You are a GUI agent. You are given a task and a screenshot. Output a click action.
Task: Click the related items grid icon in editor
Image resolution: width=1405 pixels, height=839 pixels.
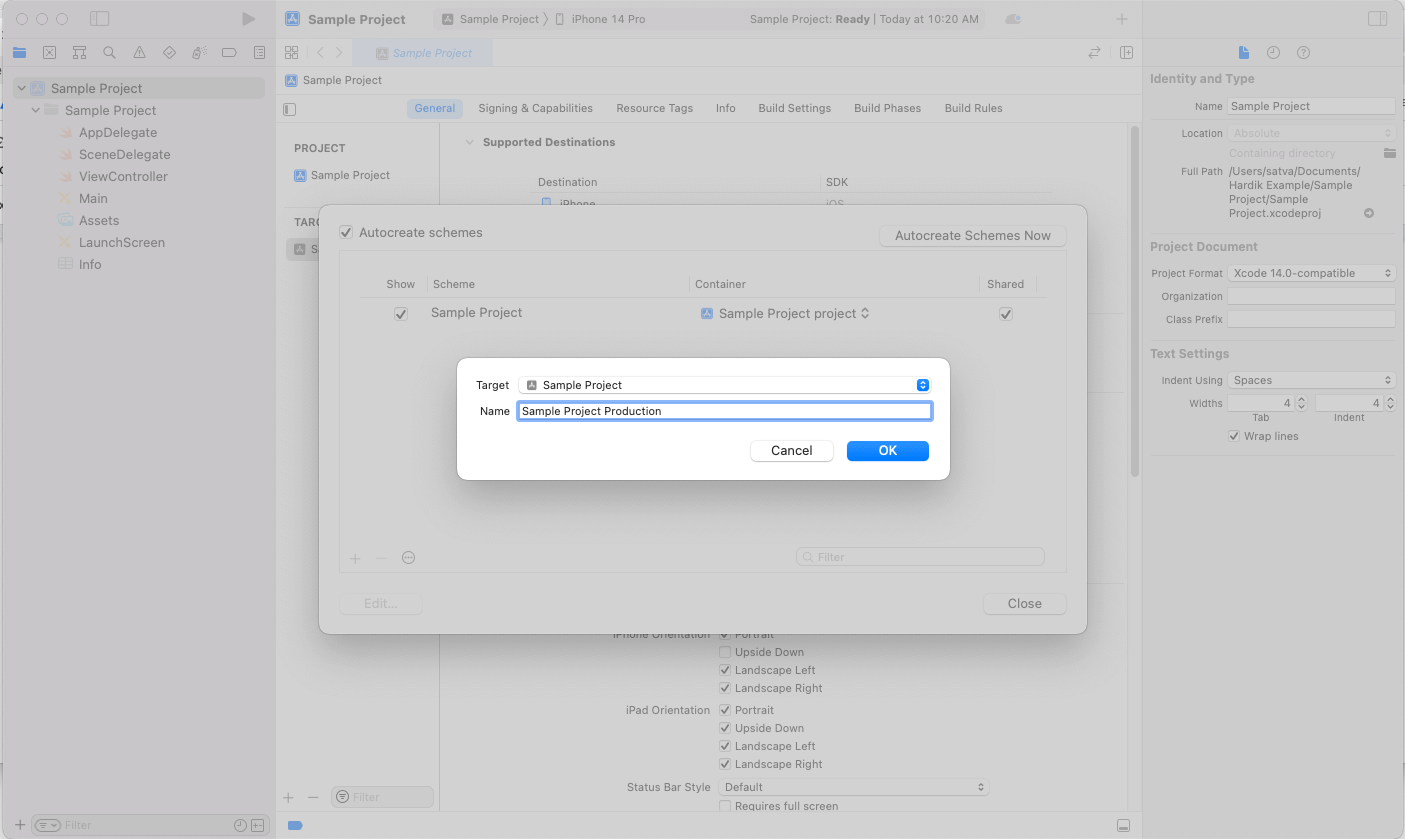pos(291,53)
